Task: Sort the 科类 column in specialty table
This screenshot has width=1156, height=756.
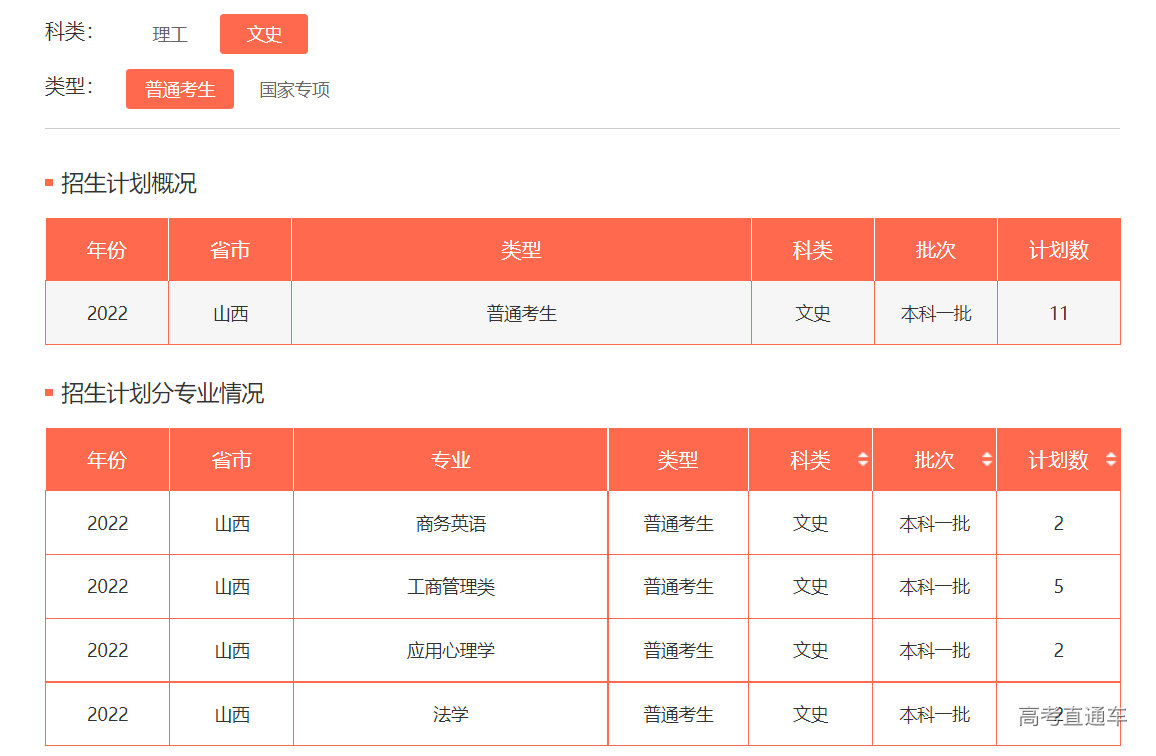Action: click(x=811, y=459)
